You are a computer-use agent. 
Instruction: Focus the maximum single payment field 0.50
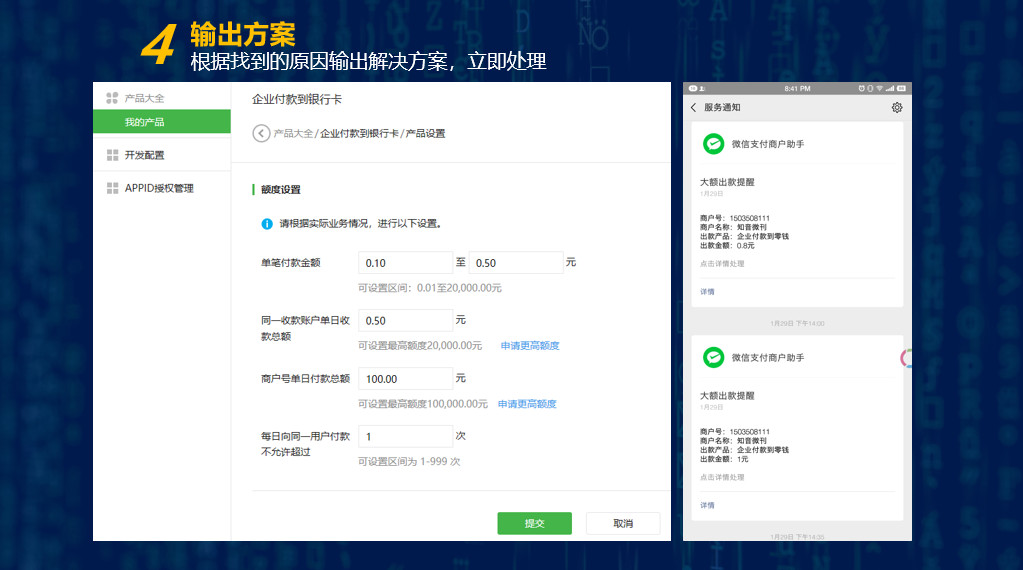(516, 263)
